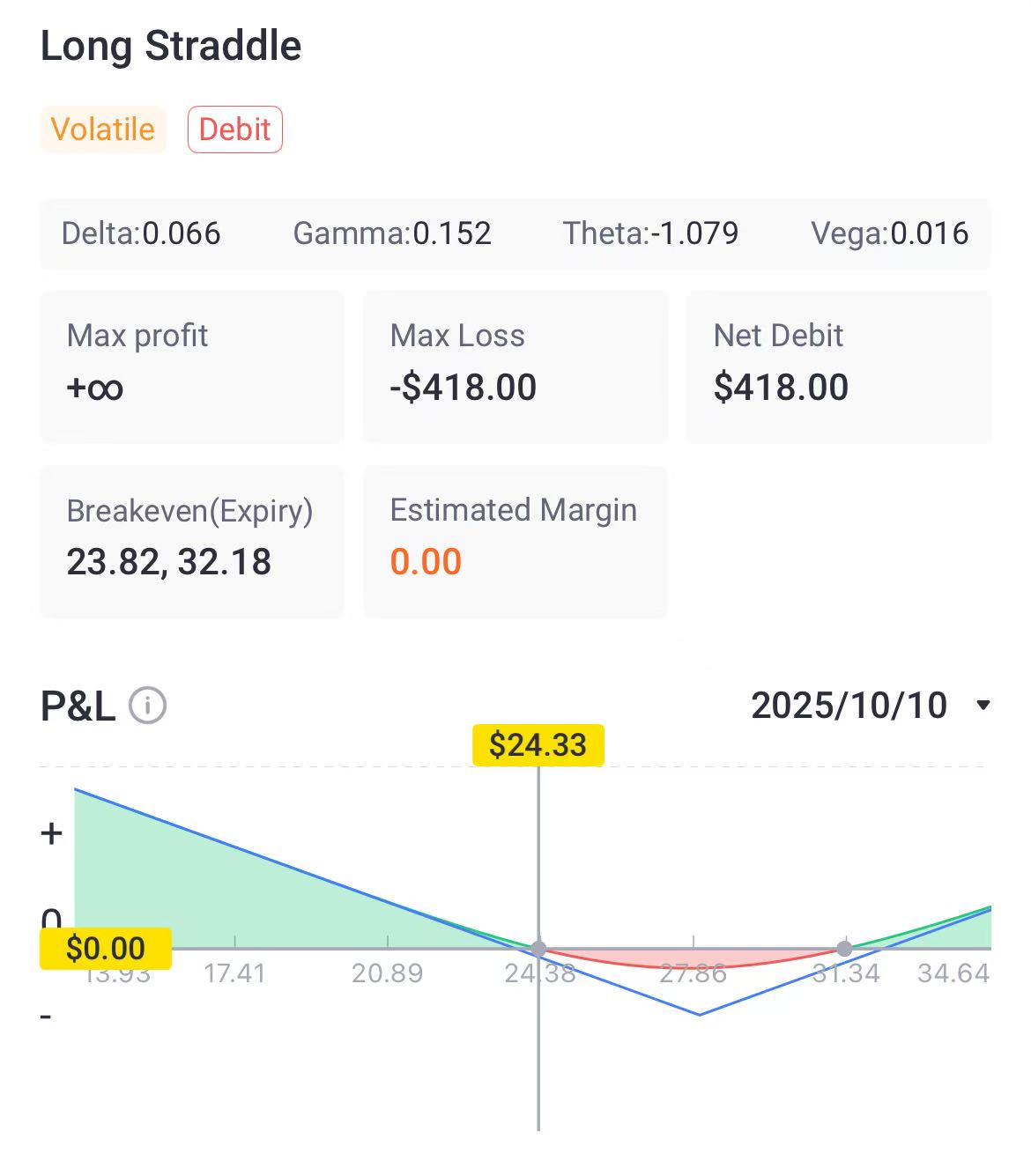This screenshot has height=1176, width=1031.
Task: Tap the Breakeven(Expiry) card
Action: point(192,542)
